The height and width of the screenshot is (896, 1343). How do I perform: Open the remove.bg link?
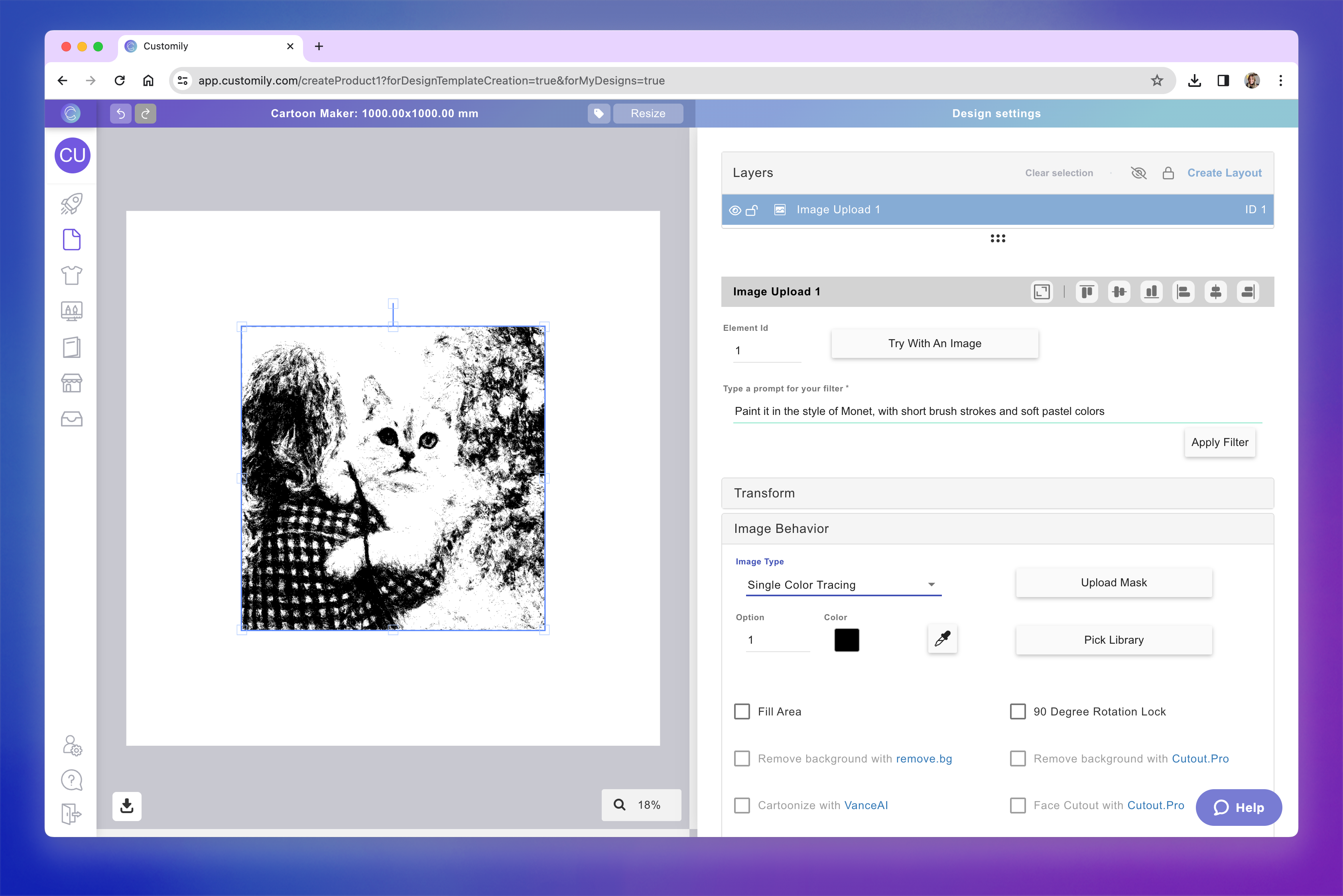tap(924, 758)
